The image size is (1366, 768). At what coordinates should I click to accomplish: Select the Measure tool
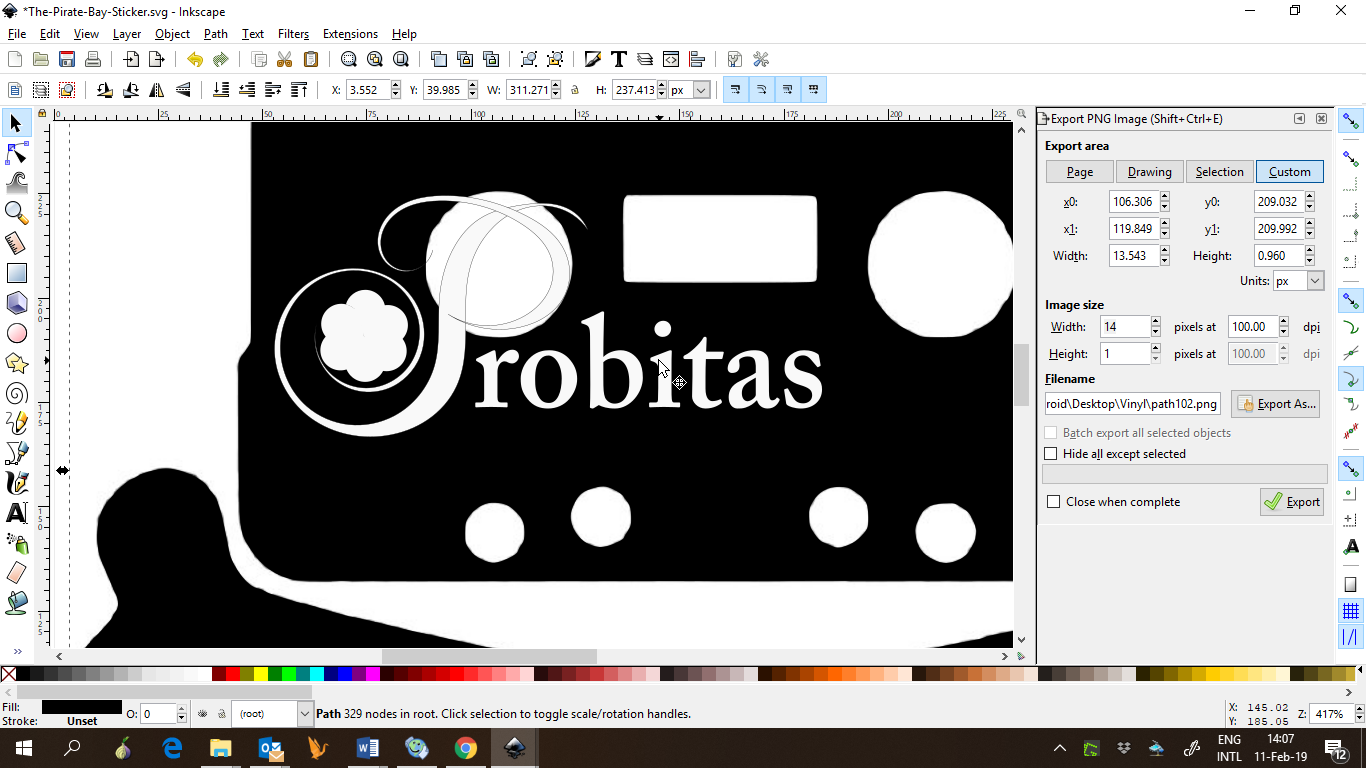(16, 243)
